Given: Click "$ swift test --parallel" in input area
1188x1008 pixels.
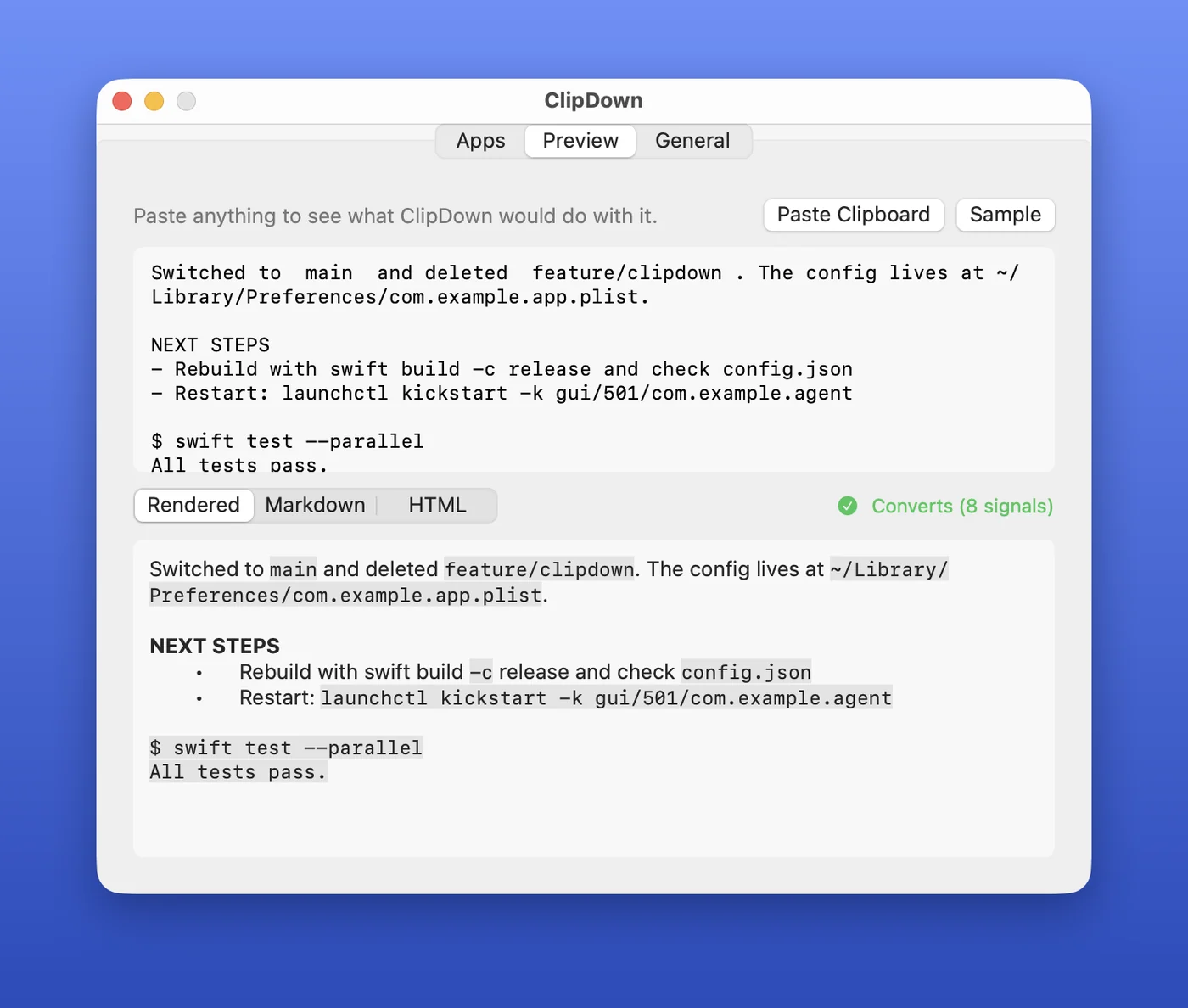Looking at the screenshot, I should pyautogui.click(x=287, y=441).
